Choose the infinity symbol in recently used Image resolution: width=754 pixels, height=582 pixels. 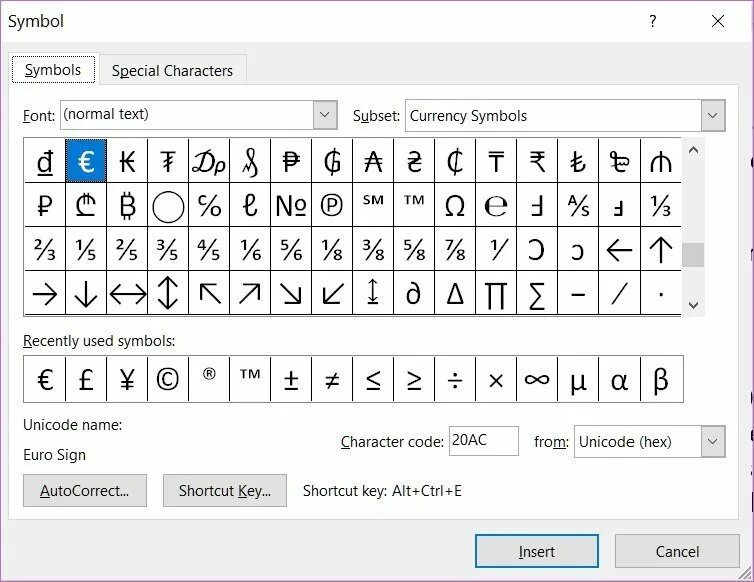(537, 380)
